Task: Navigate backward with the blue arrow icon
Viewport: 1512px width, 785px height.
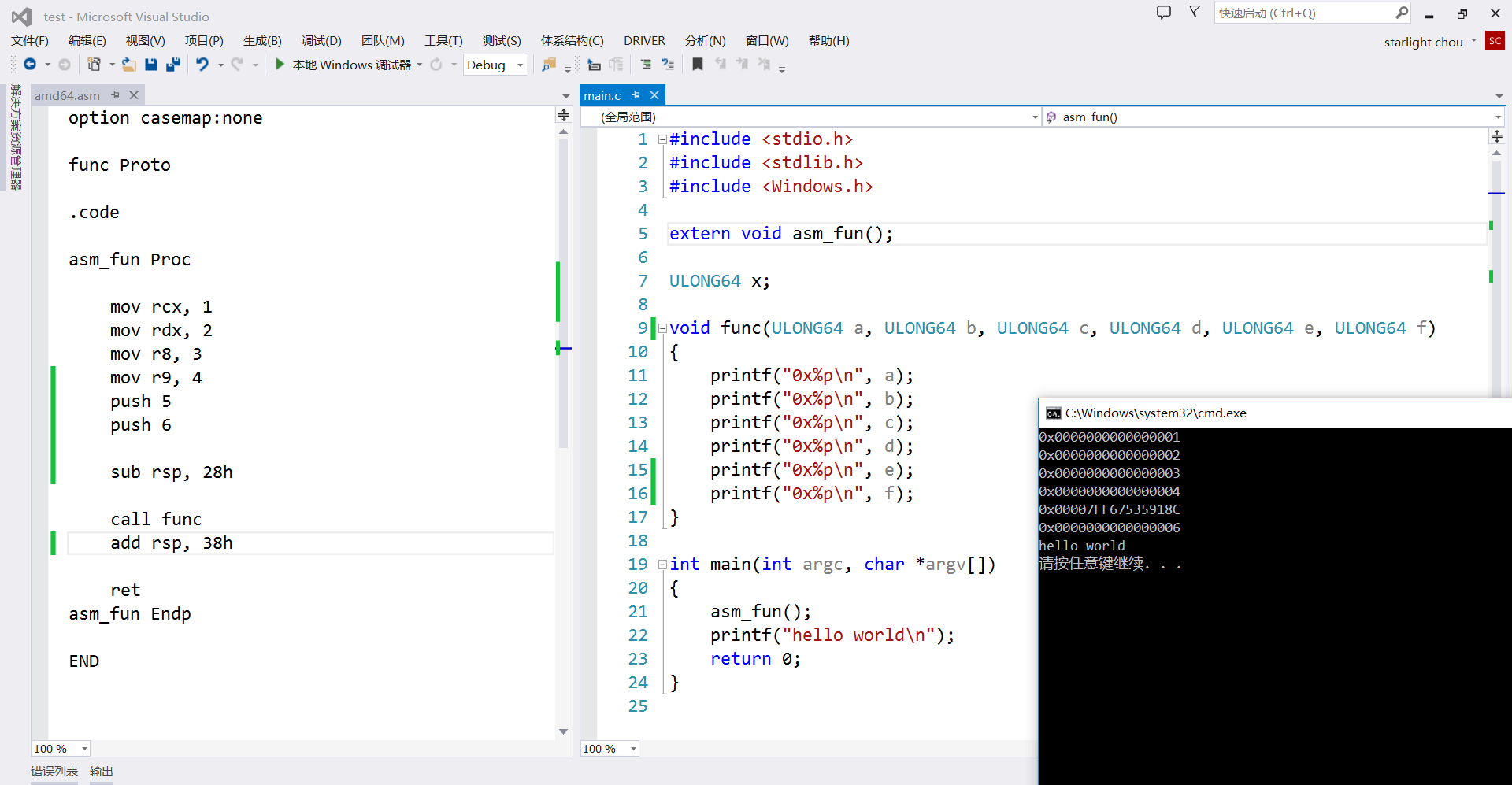Action: pos(30,65)
